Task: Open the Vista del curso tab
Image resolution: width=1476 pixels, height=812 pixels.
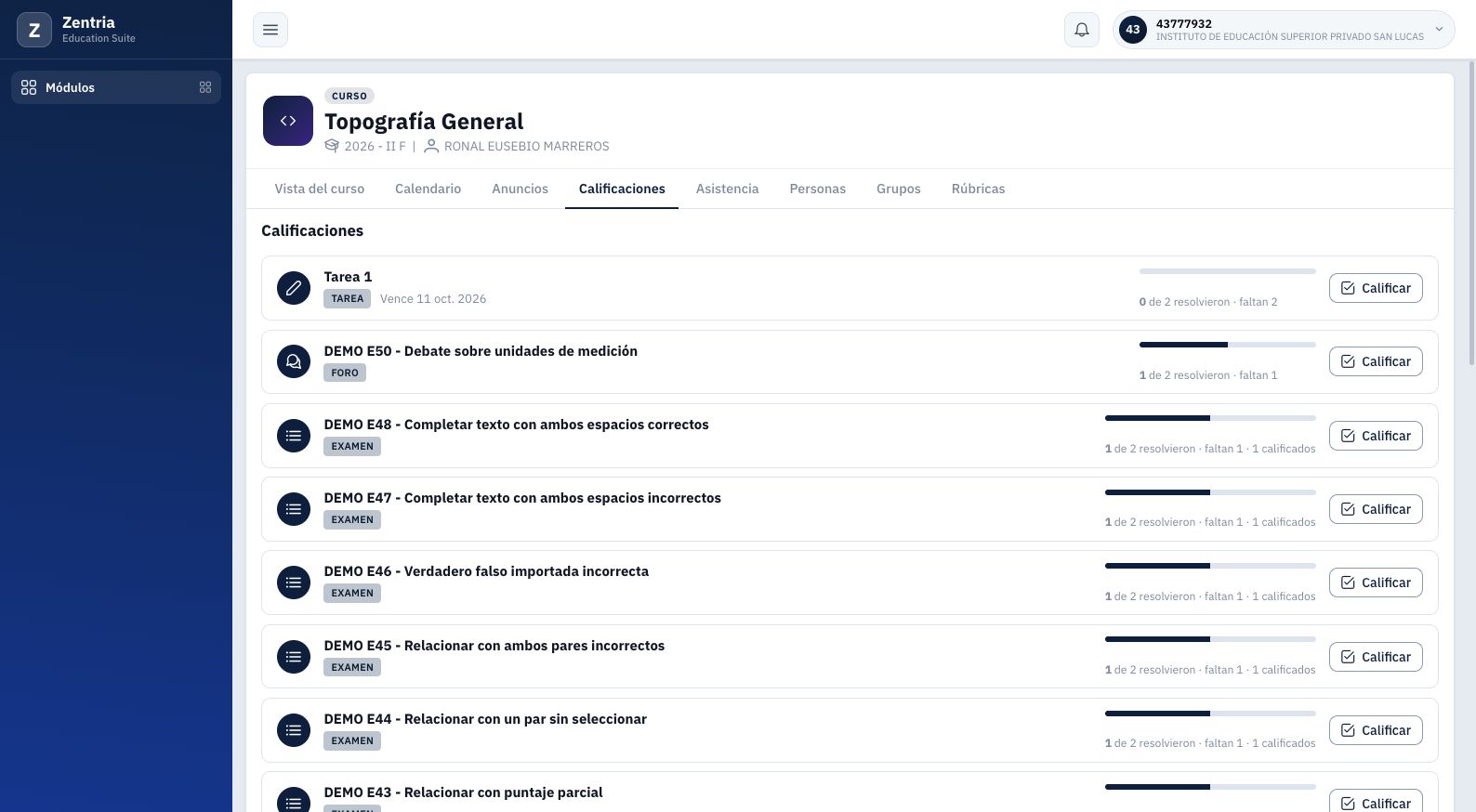Action: coord(320,189)
